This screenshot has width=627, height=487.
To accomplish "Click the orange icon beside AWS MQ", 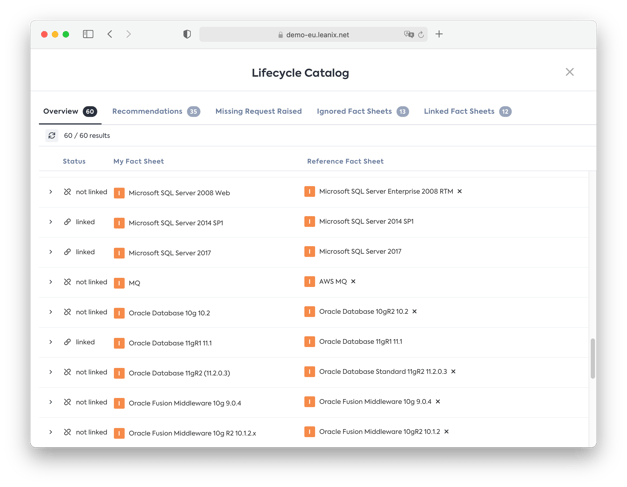I will pos(310,281).
